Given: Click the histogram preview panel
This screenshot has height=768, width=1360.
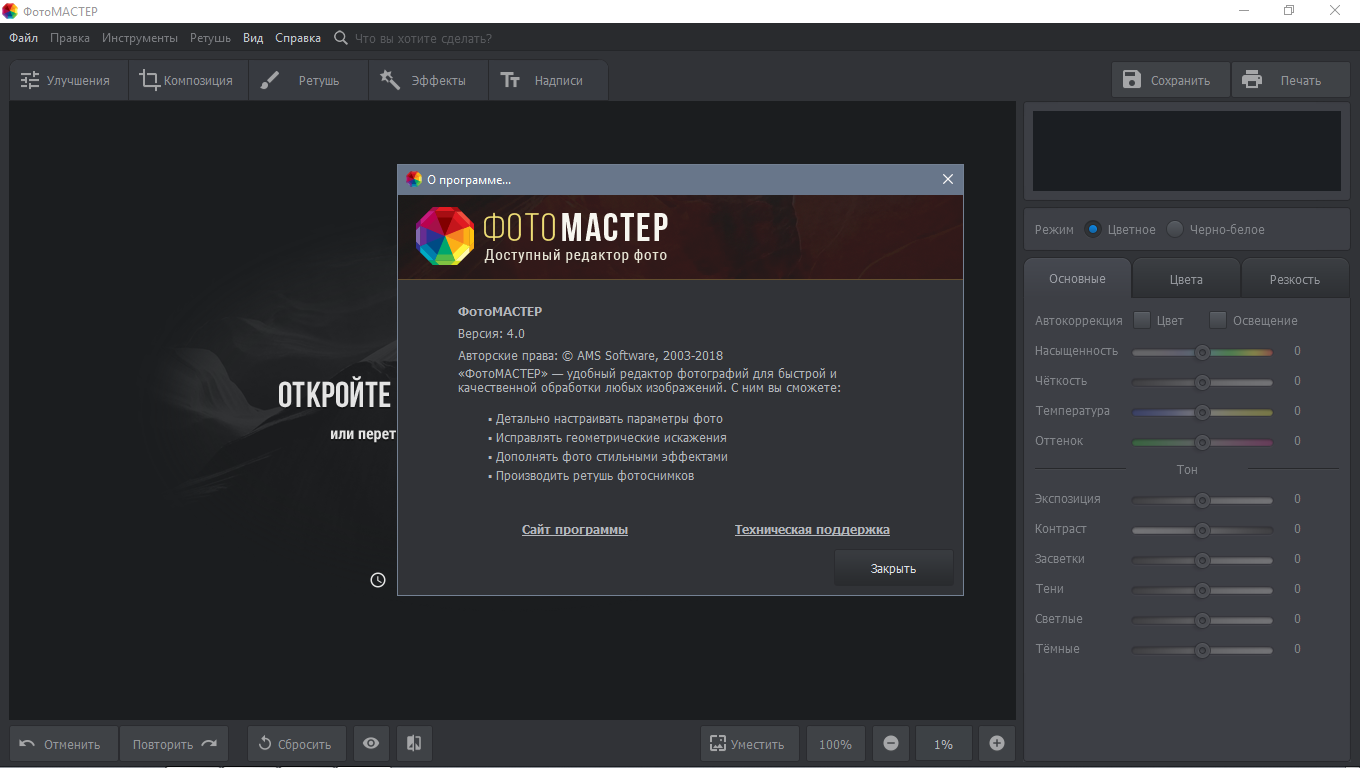Looking at the screenshot, I should 1187,151.
